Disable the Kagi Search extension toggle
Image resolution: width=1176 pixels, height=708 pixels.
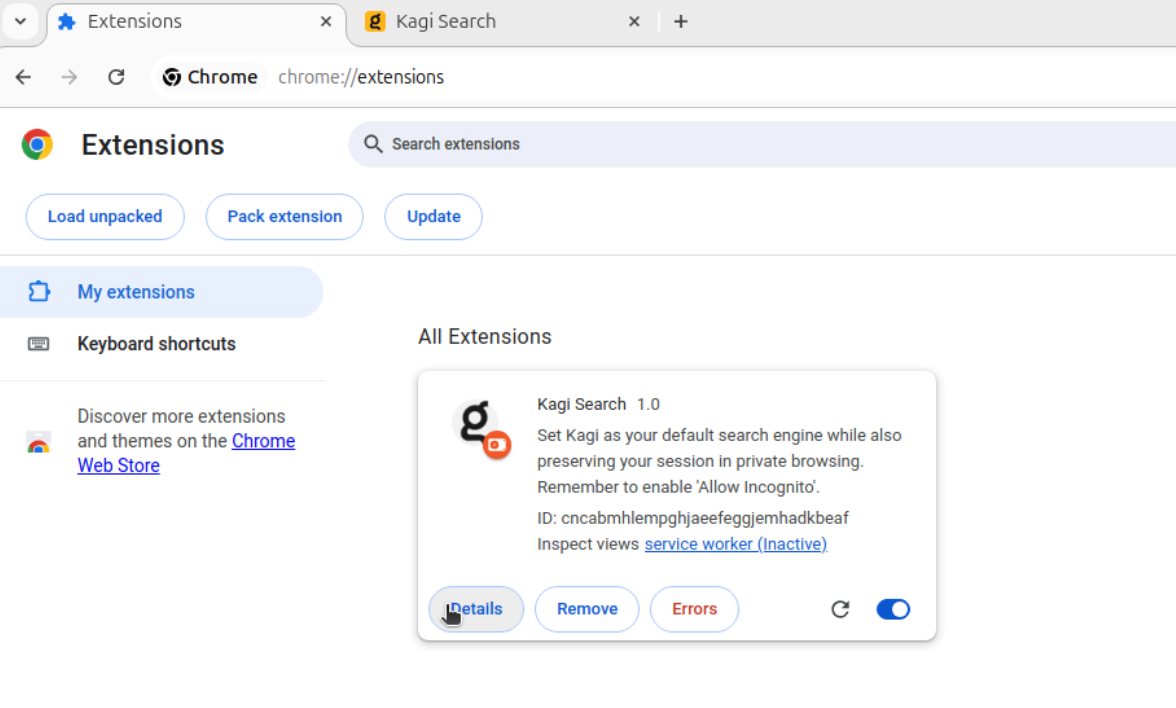pos(892,609)
